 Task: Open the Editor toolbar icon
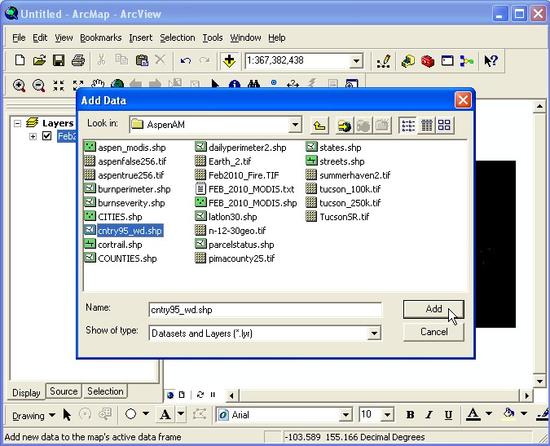coord(383,61)
